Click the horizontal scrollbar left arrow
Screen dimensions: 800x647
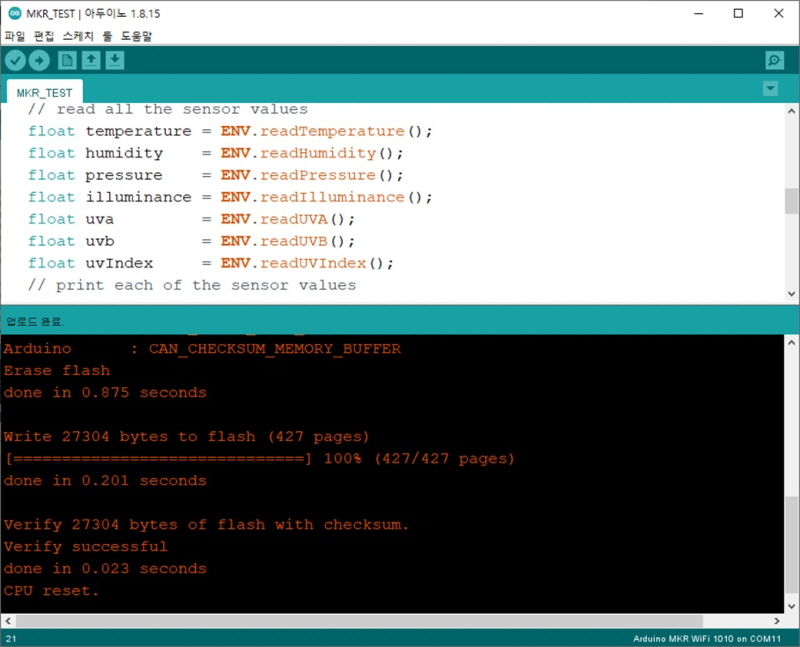(x=8, y=621)
